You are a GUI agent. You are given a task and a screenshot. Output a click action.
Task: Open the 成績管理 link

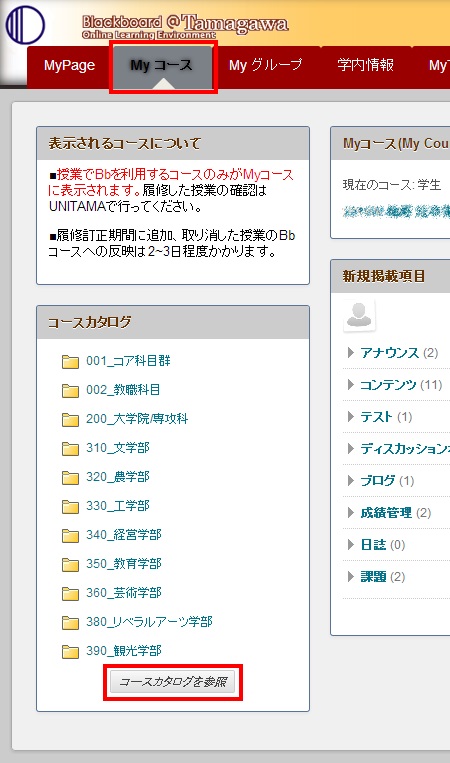click(386, 512)
